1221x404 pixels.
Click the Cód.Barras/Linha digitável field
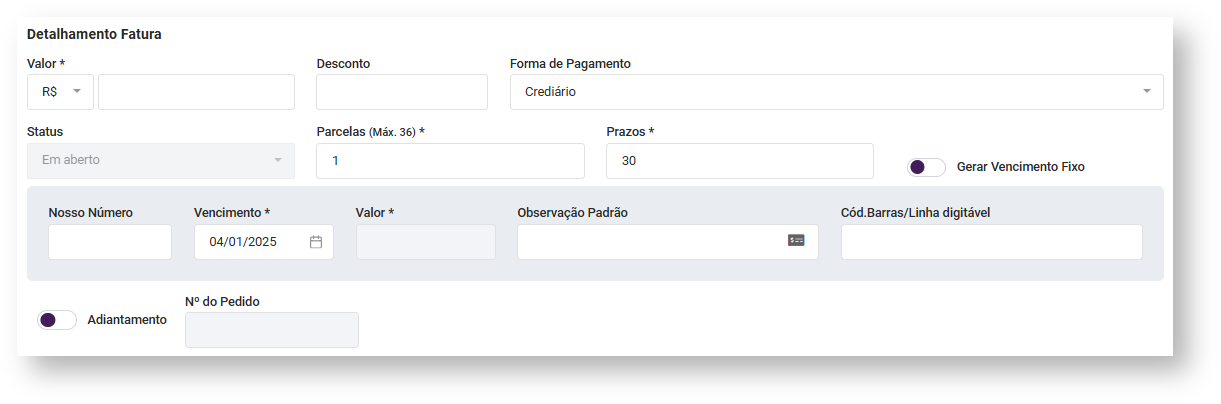[x=991, y=242]
